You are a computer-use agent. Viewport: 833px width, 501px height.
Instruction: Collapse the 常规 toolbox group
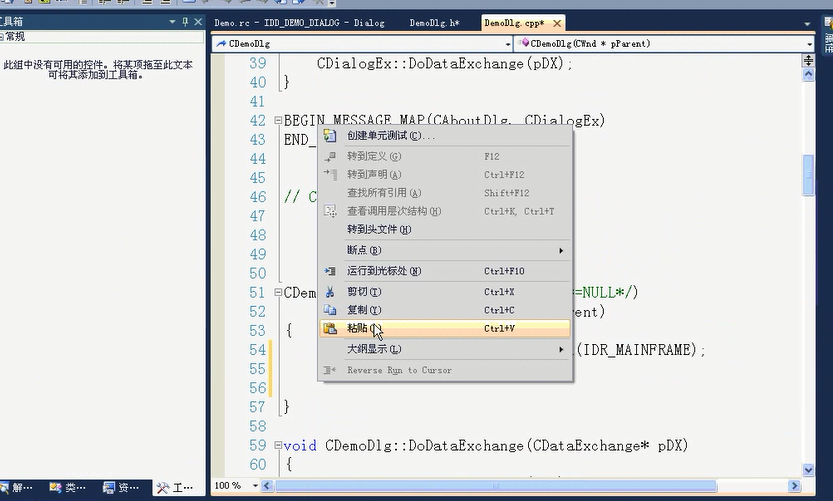[x=2, y=37]
